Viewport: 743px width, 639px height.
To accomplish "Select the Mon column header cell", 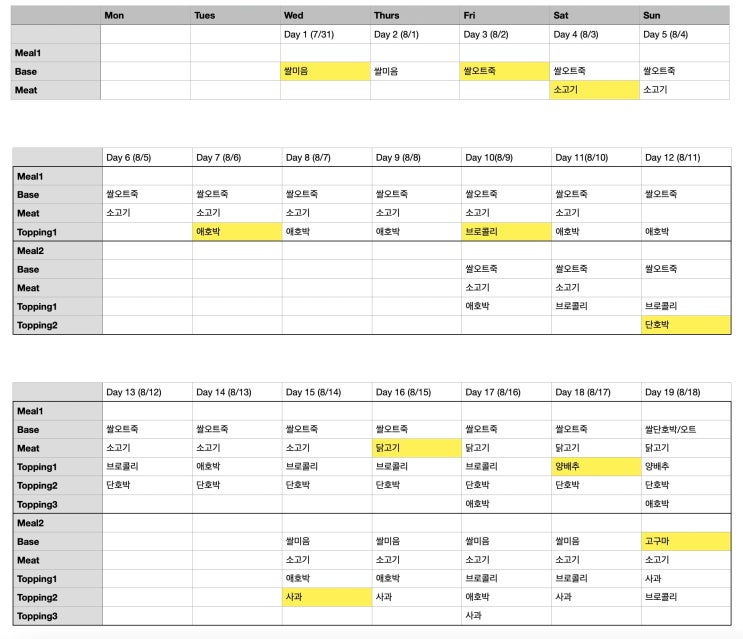I will point(145,15).
